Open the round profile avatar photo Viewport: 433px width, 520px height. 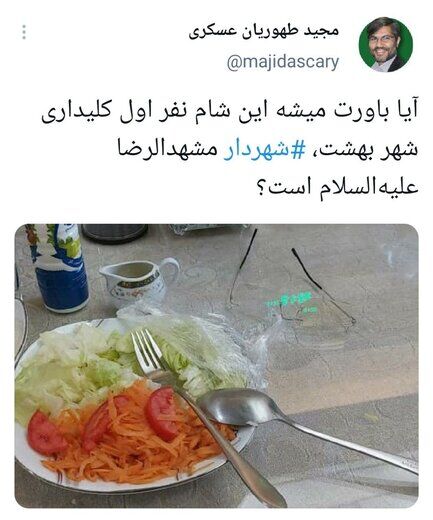386,45
